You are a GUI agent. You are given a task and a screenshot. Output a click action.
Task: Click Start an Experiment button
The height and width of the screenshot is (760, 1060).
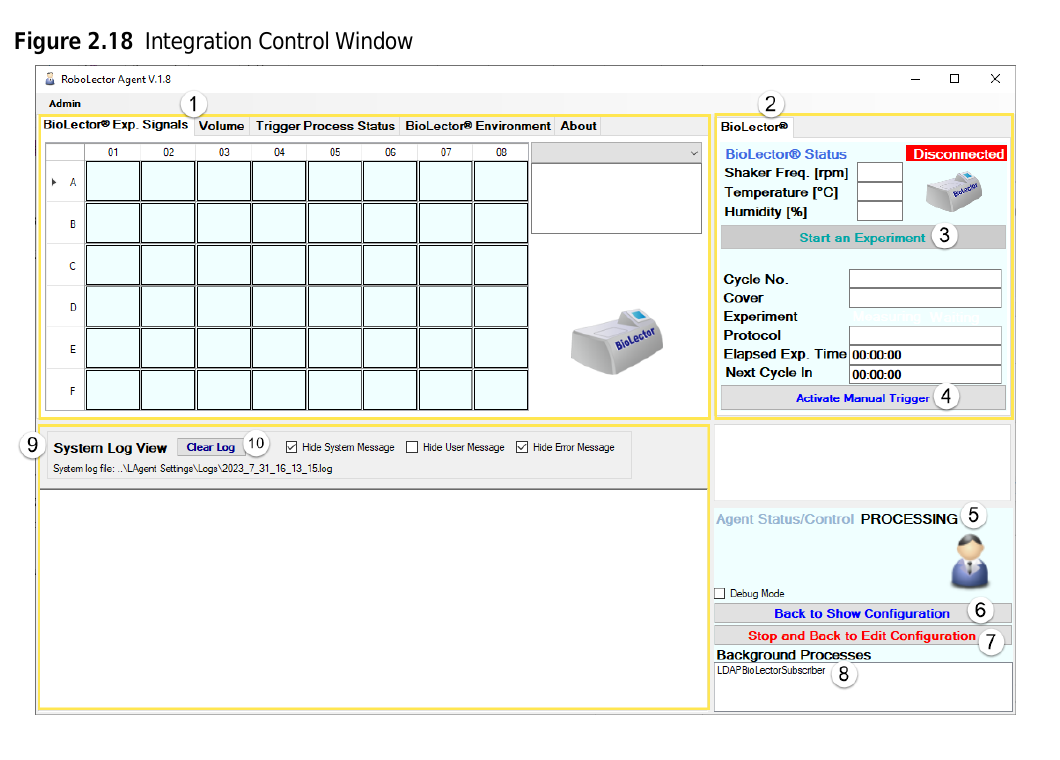coord(863,237)
